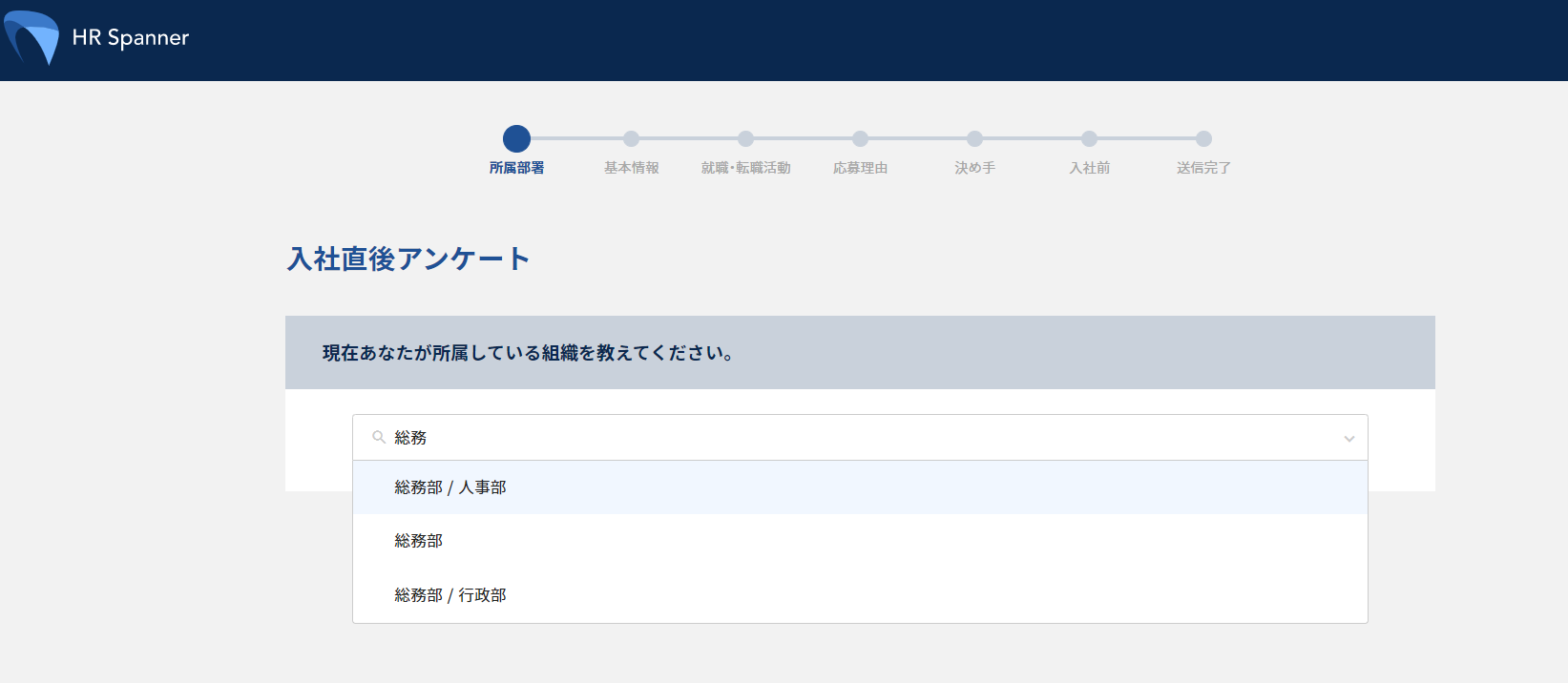Viewport: 1568px width, 683px height.
Task: Go to the 基本情報 step label
Action: pos(631,168)
